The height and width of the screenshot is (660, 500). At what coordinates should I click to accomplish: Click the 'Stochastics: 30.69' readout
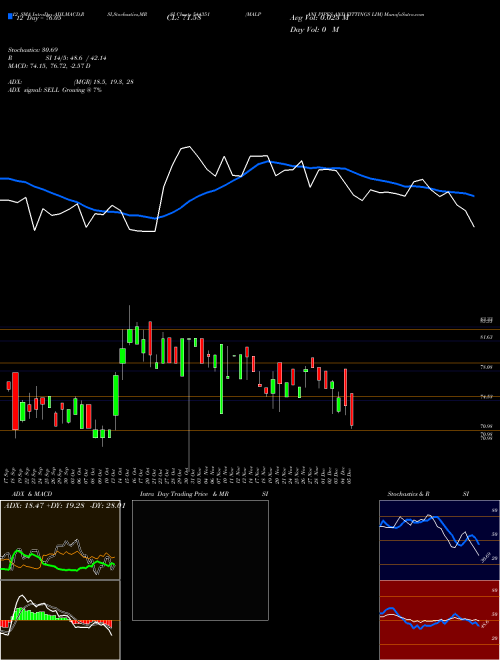click(x=33, y=50)
